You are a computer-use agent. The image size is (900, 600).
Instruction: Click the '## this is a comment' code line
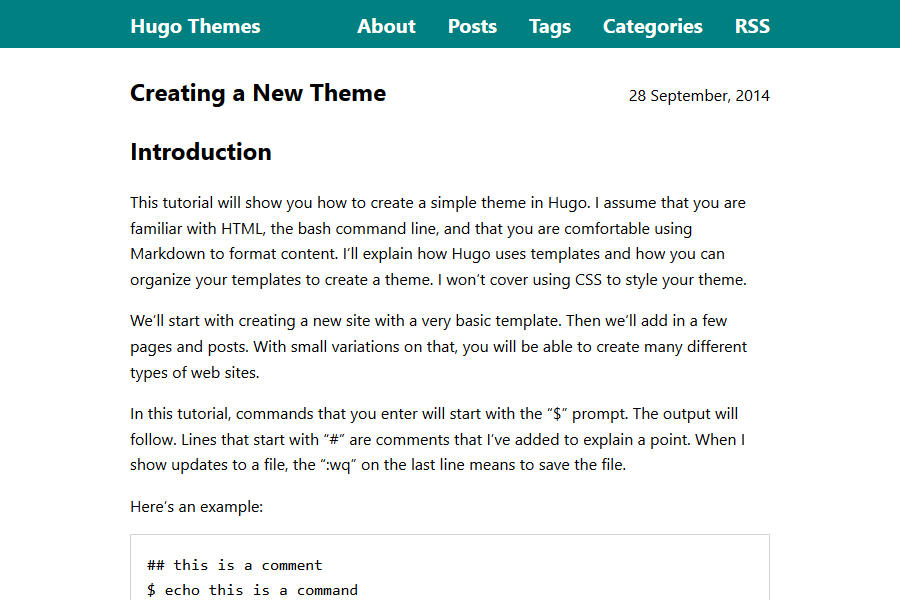click(x=235, y=565)
